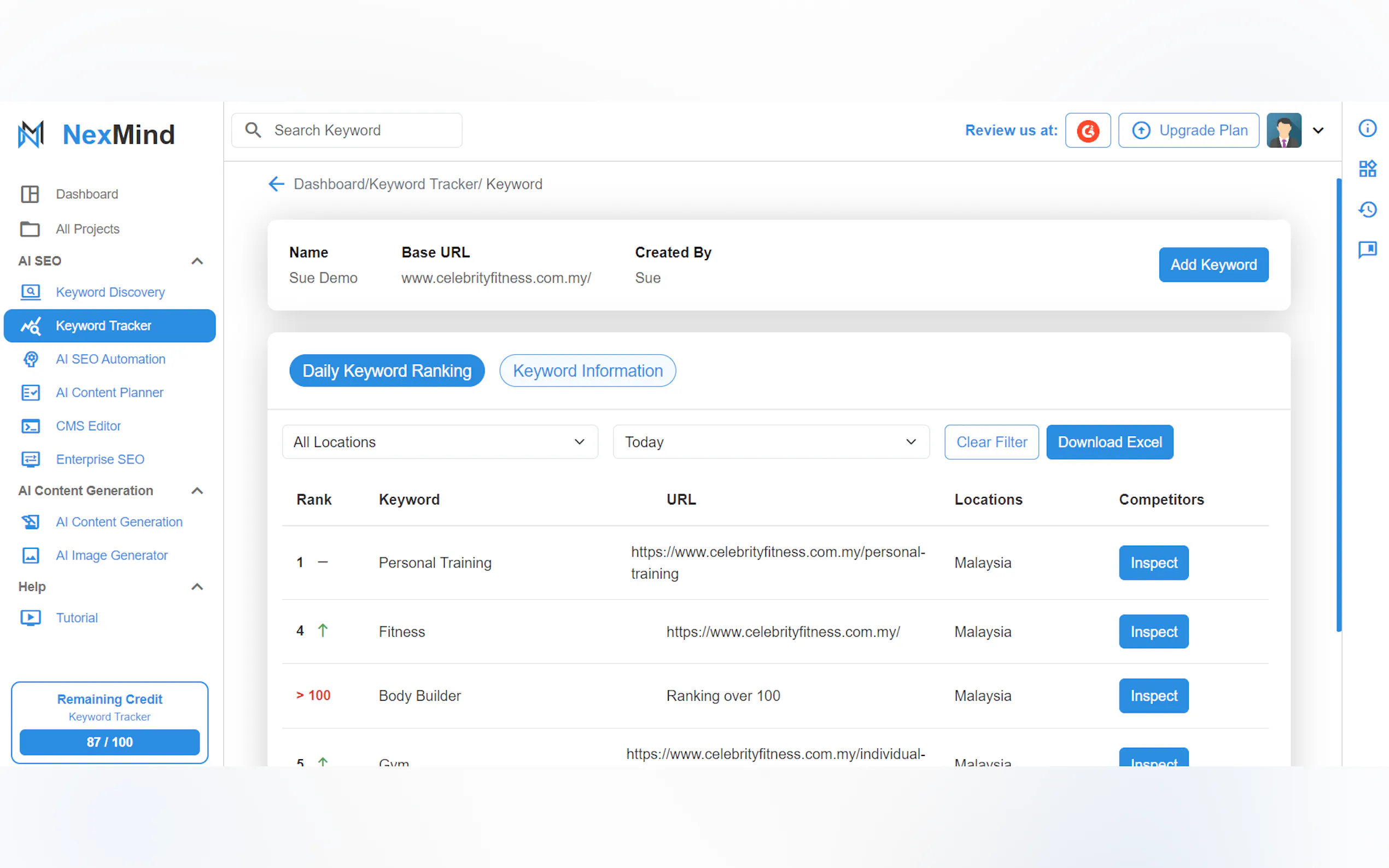This screenshot has height=868, width=1389.
Task: Open the All Locations dropdown
Action: coord(439,442)
